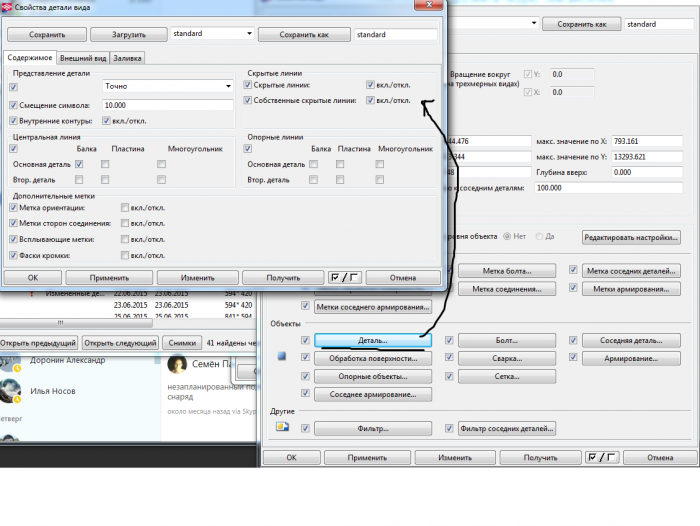Enable Метка ориентации вкл./откл. checkbox
Image resolution: width=700 pixels, height=526 pixels.
click(x=125, y=208)
